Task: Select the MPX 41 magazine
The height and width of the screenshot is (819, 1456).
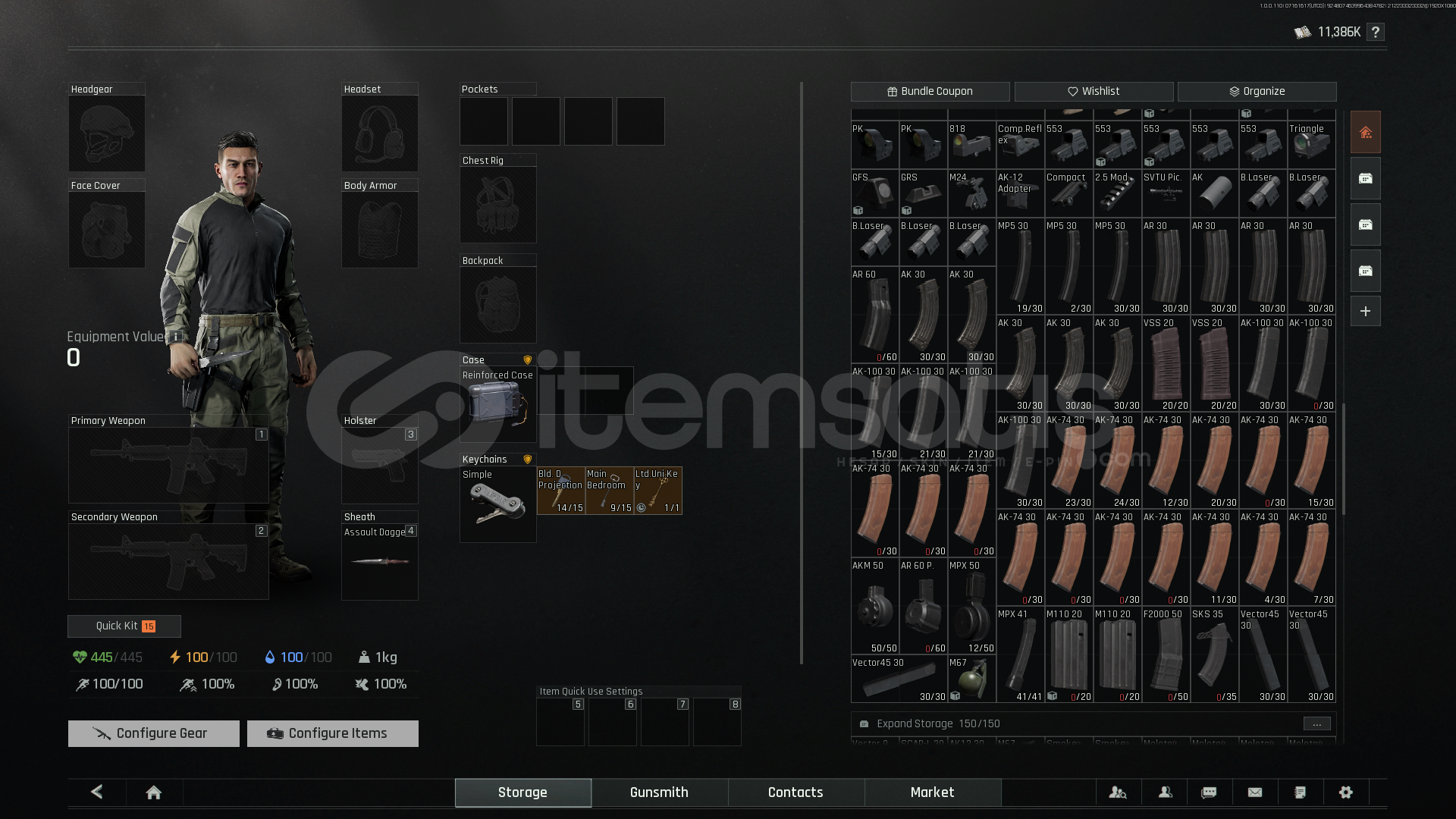Action: coord(1021,655)
